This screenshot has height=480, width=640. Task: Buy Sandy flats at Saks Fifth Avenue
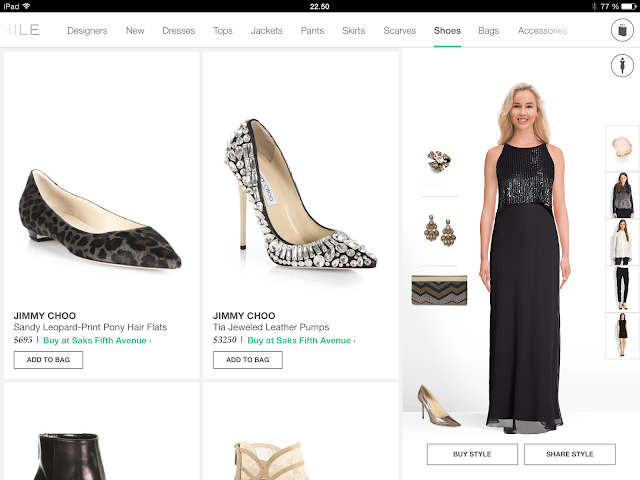pyautogui.click(x=97, y=340)
